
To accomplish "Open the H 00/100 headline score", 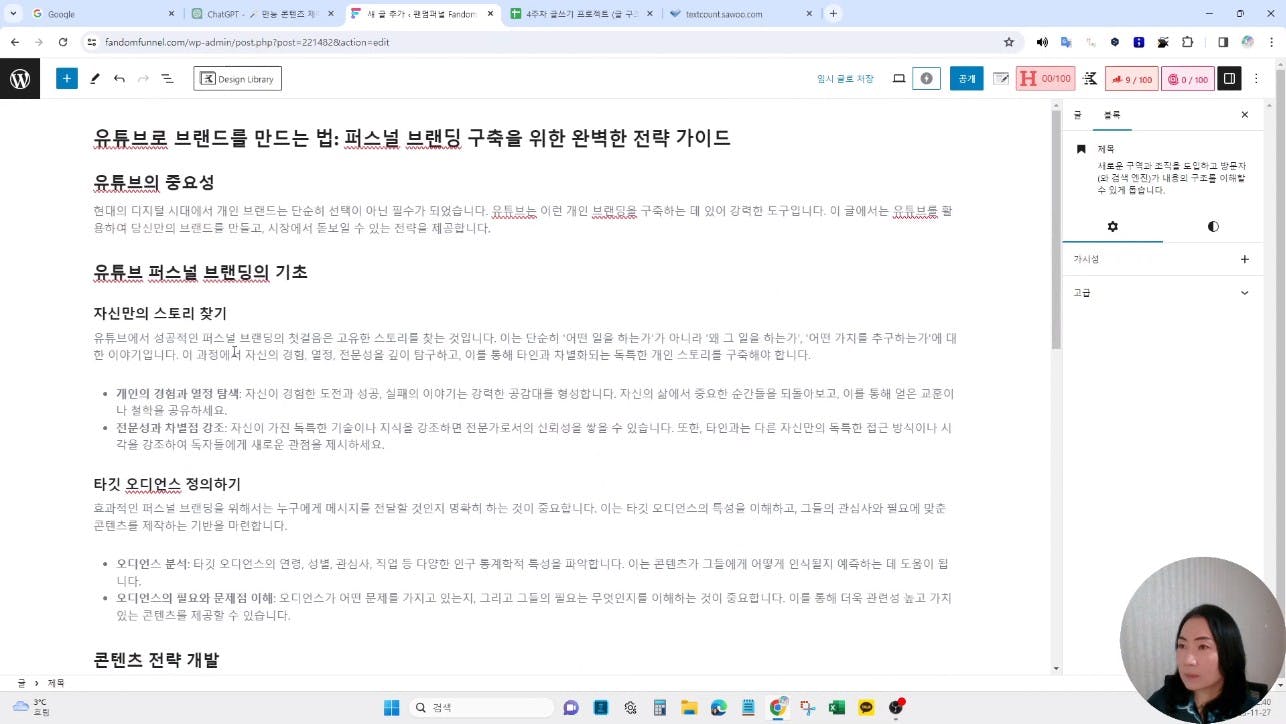I will [x=1045, y=79].
